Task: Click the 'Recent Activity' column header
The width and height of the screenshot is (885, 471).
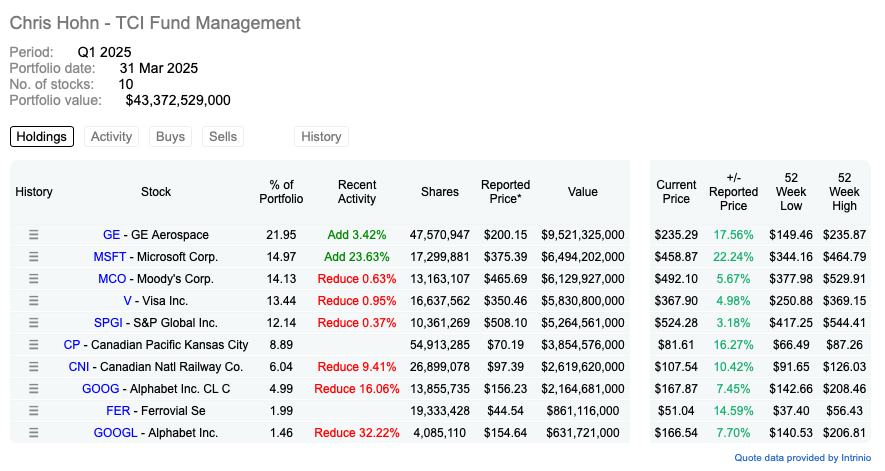Action: click(x=357, y=192)
